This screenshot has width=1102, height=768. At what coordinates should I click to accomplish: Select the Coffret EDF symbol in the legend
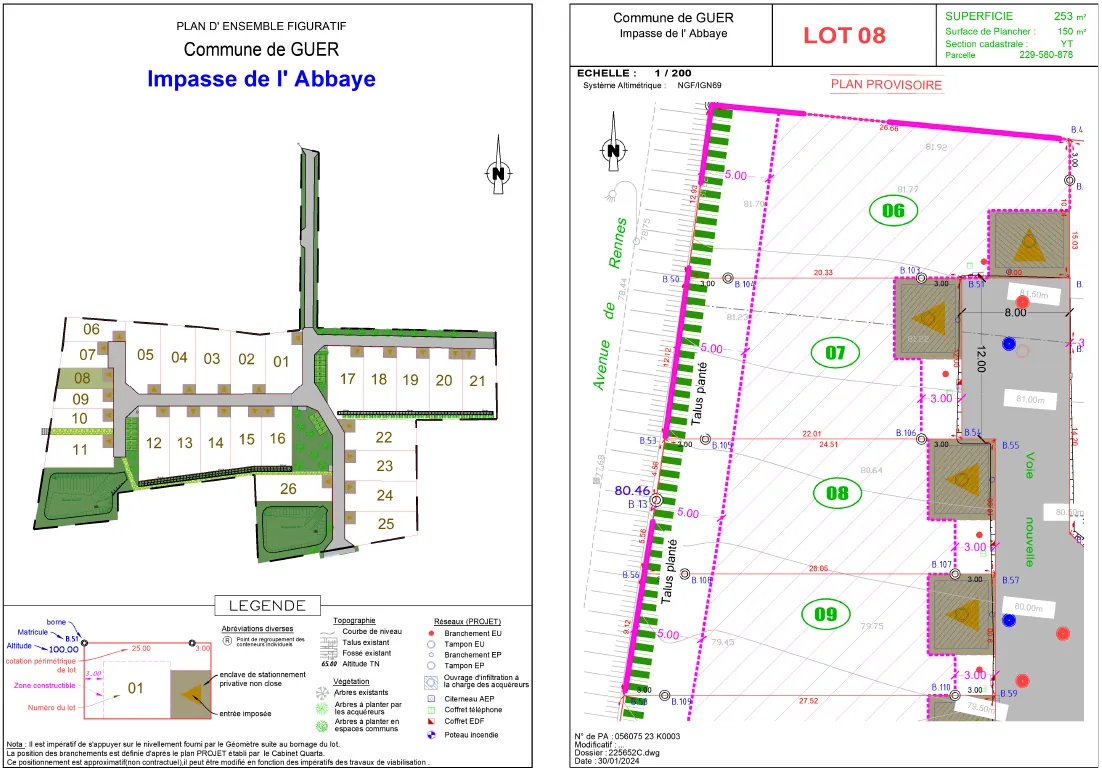pos(430,721)
